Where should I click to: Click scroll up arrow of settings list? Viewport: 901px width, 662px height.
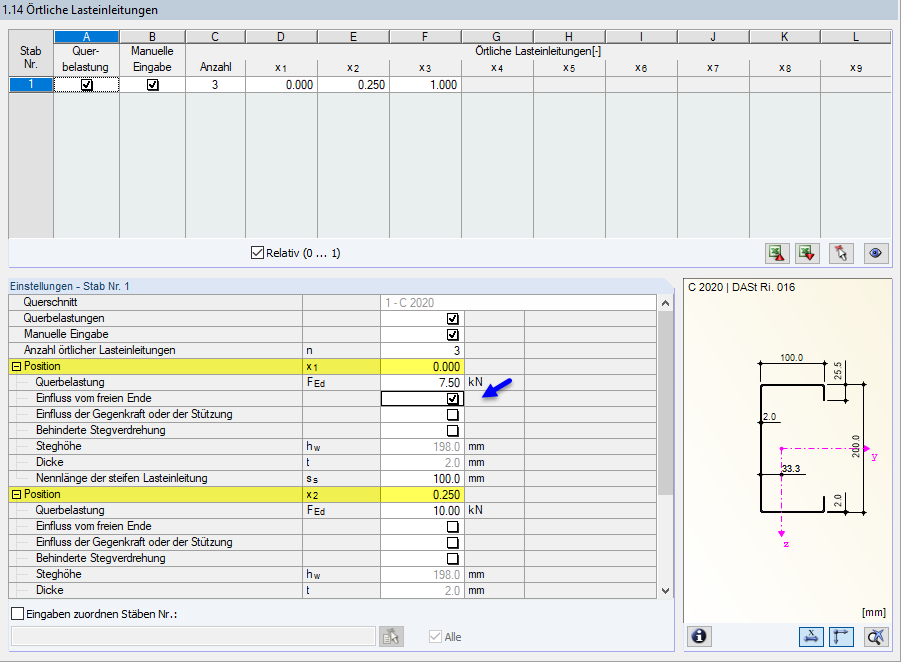coord(665,303)
